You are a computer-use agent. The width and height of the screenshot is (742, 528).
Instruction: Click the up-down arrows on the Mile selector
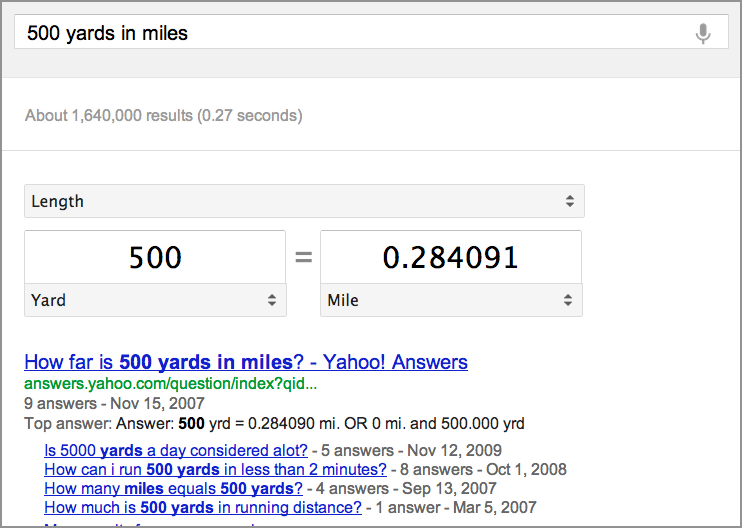pyautogui.click(x=568, y=300)
